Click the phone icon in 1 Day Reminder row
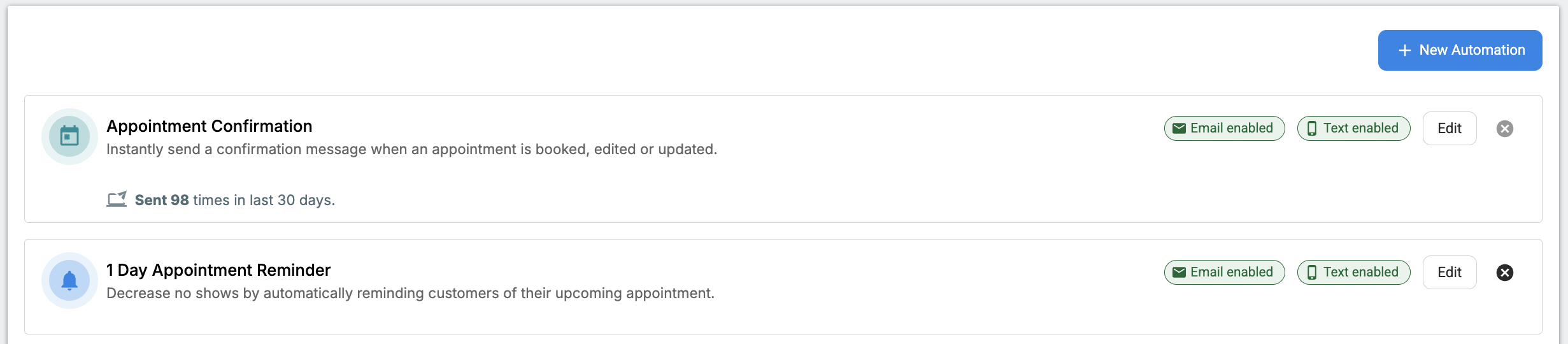 [x=1311, y=272]
